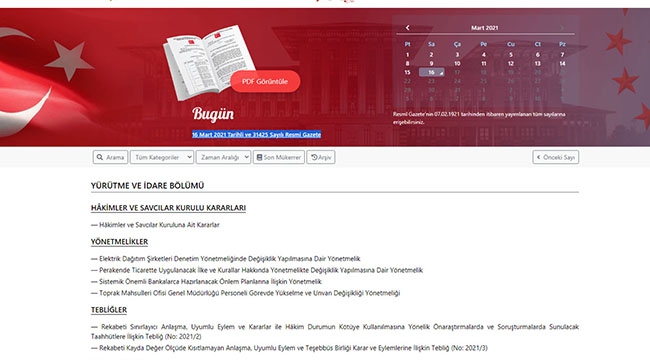This screenshot has height=360, width=650.
Task: Click the Bugün title text
Action: [x=213, y=114]
